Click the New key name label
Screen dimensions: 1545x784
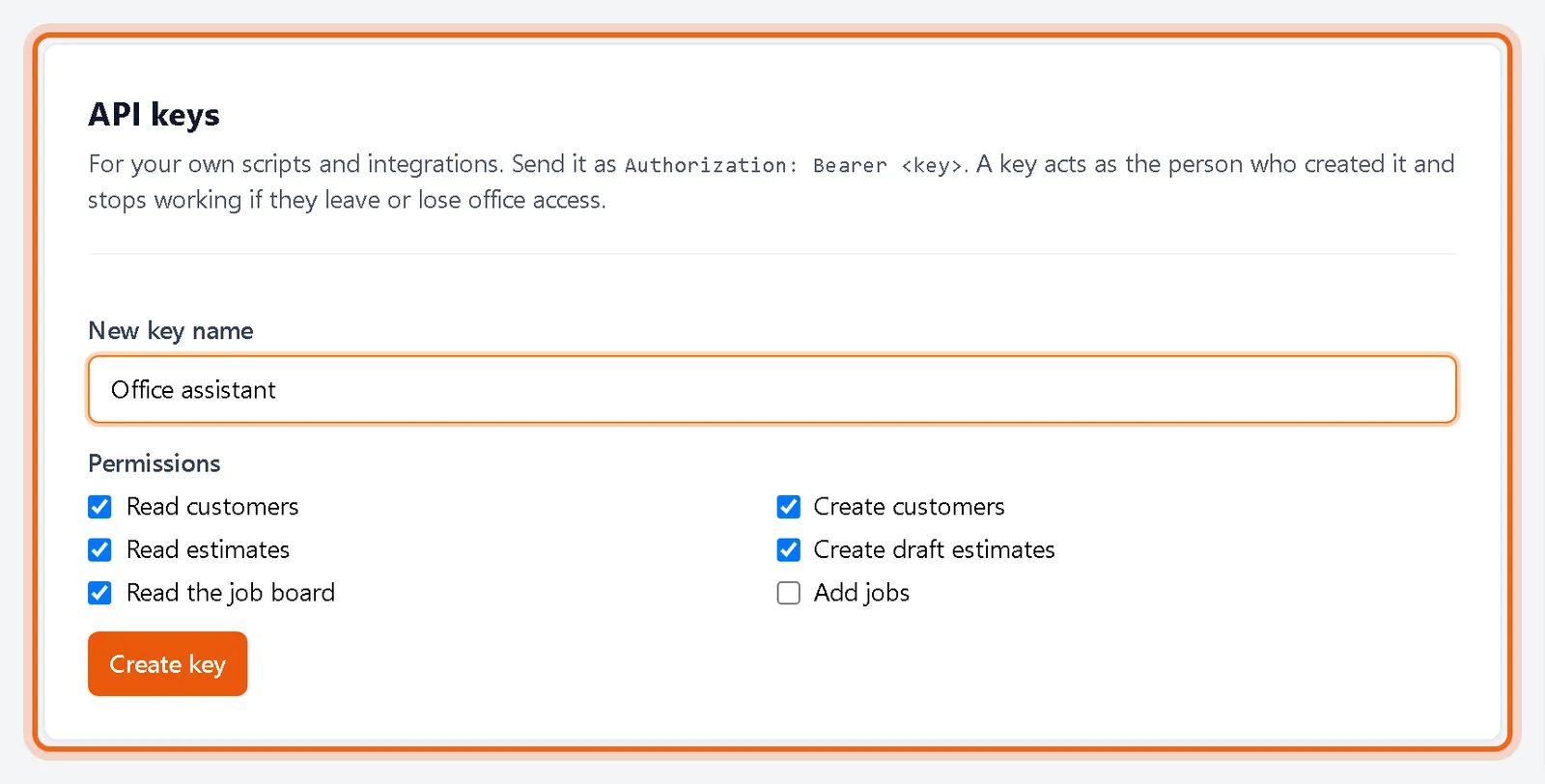(x=171, y=331)
